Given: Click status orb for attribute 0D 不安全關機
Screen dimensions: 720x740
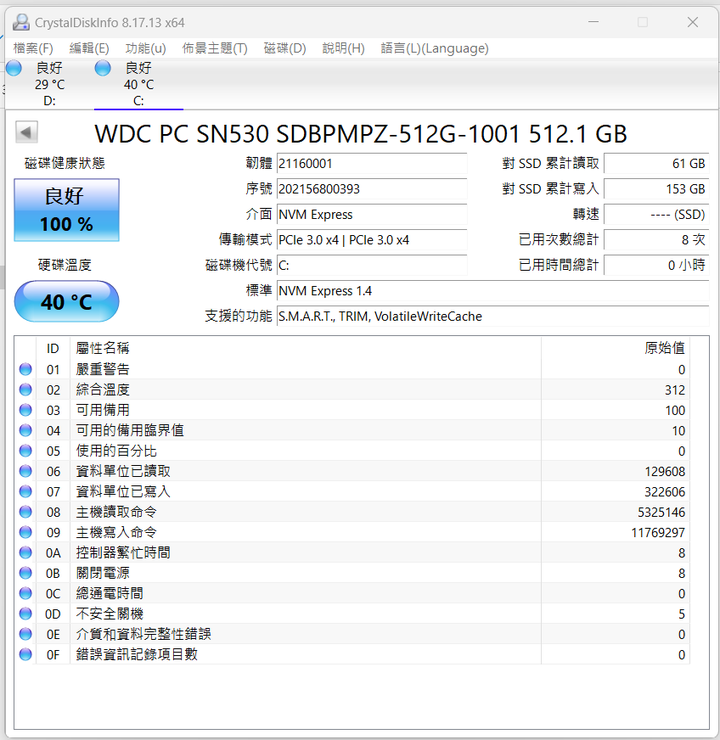Looking at the screenshot, I should [25, 614].
